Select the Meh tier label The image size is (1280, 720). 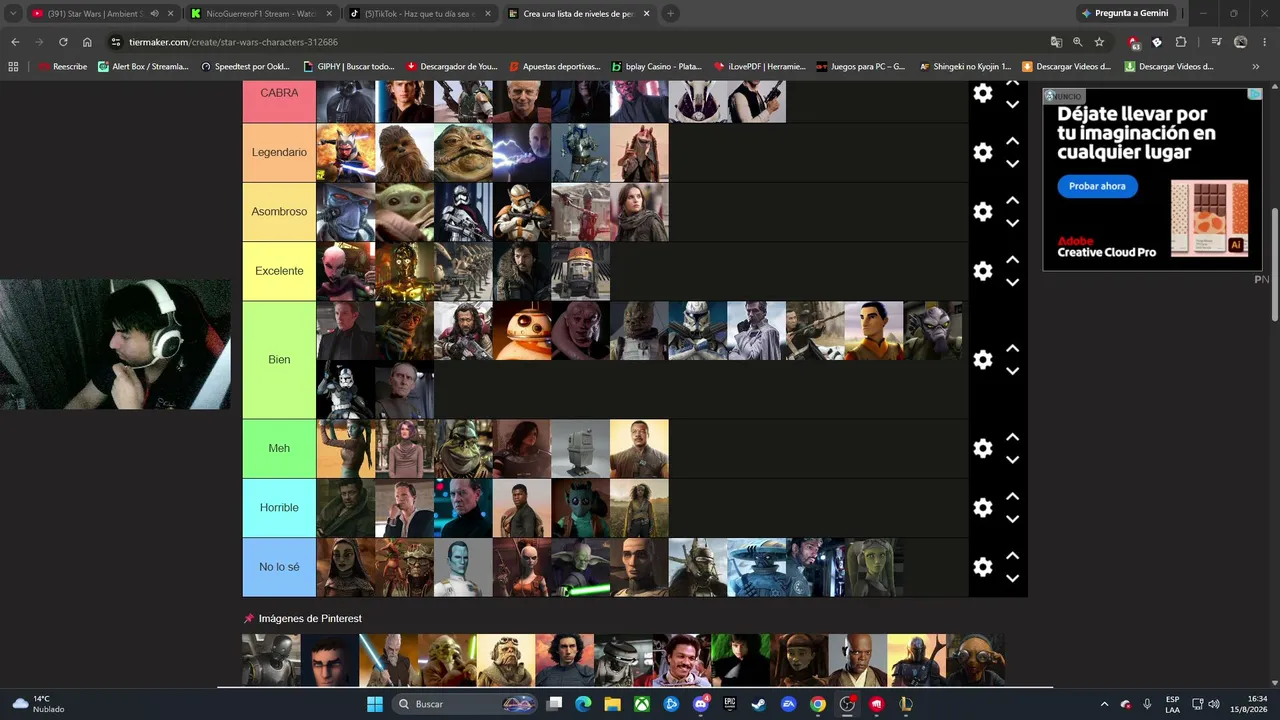(x=279, y=449)
